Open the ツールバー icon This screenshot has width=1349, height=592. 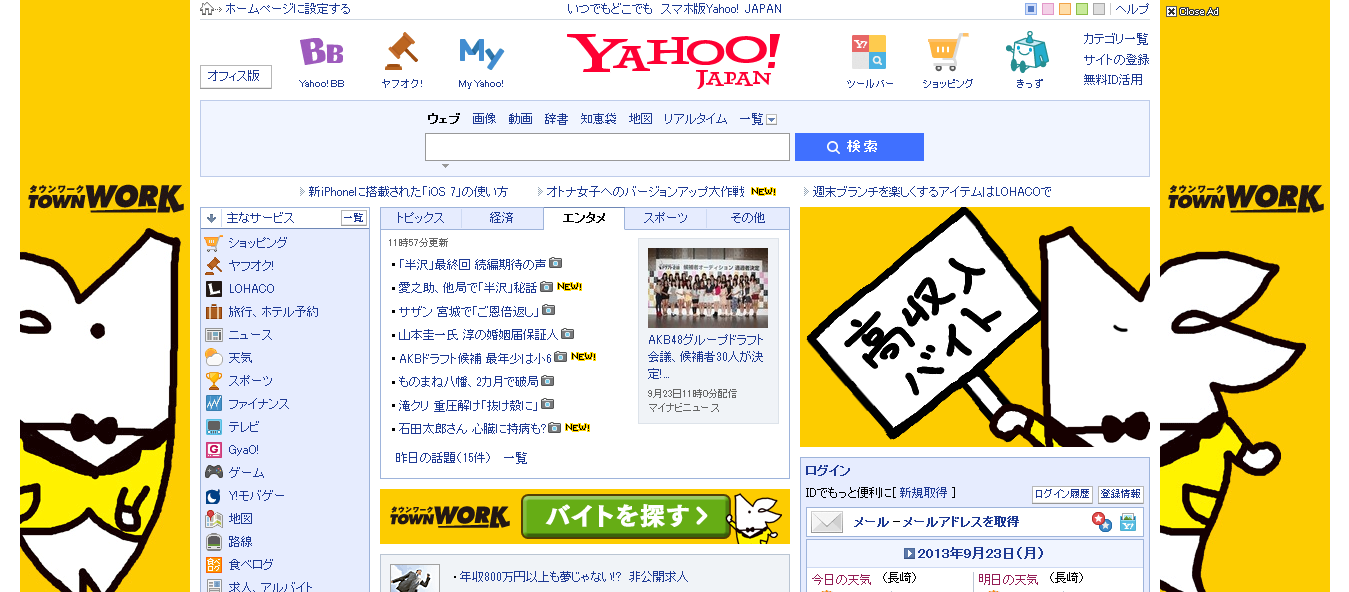point(868,52)
